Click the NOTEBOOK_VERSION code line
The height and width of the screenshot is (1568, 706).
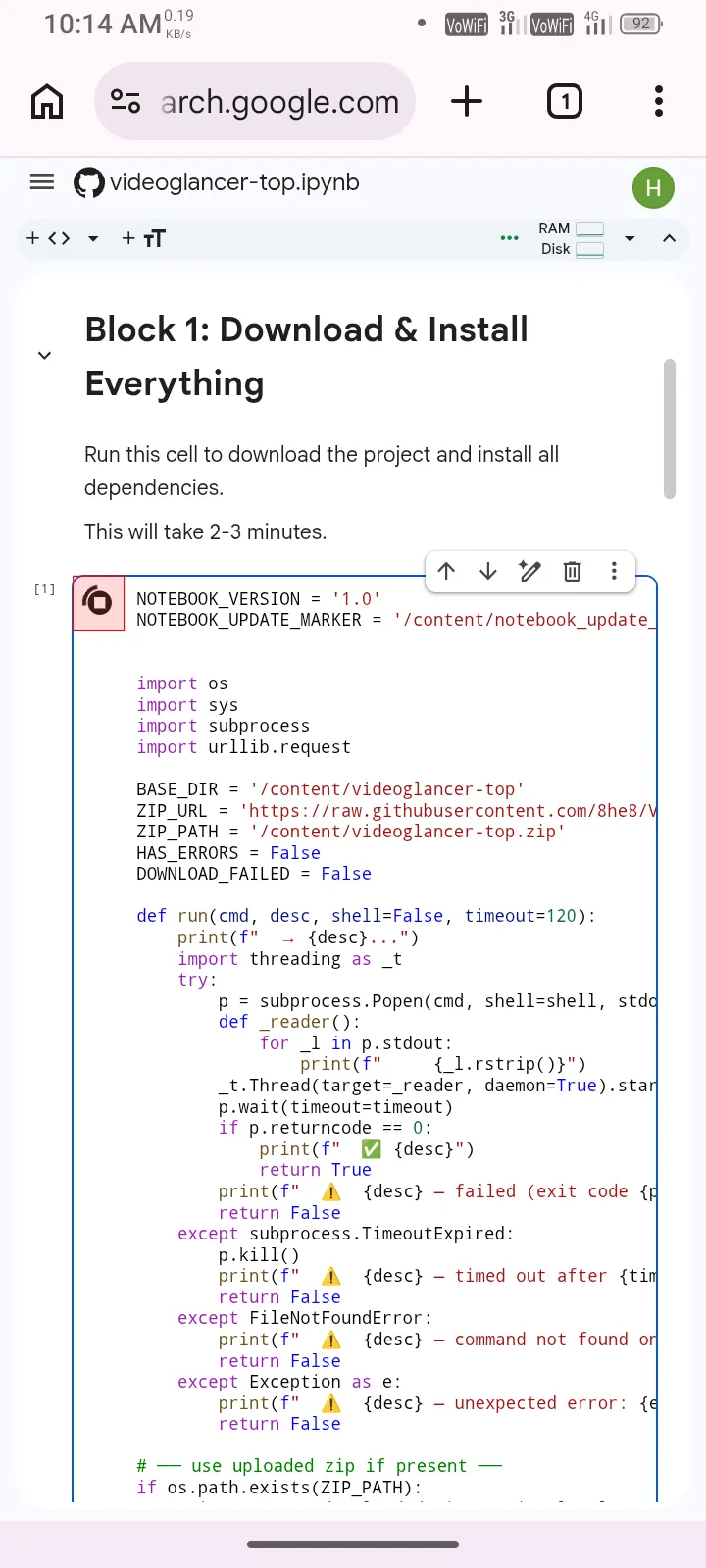(x=258, y=599)
